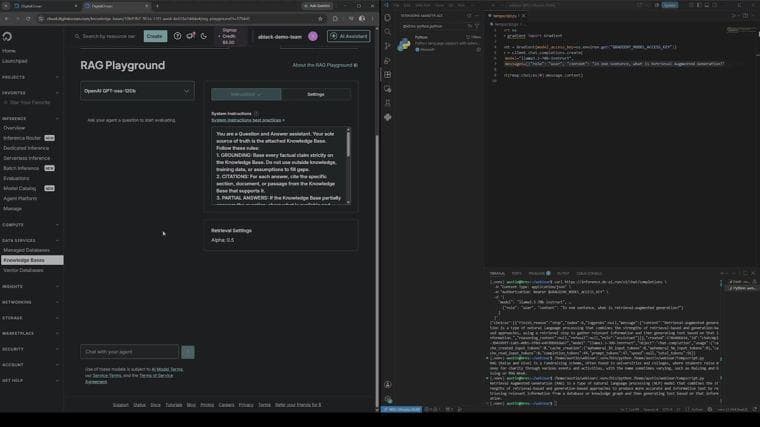The image size is (760, 427).
Task: Filter extensions with the funnel icon
Action: pos(477,26)
